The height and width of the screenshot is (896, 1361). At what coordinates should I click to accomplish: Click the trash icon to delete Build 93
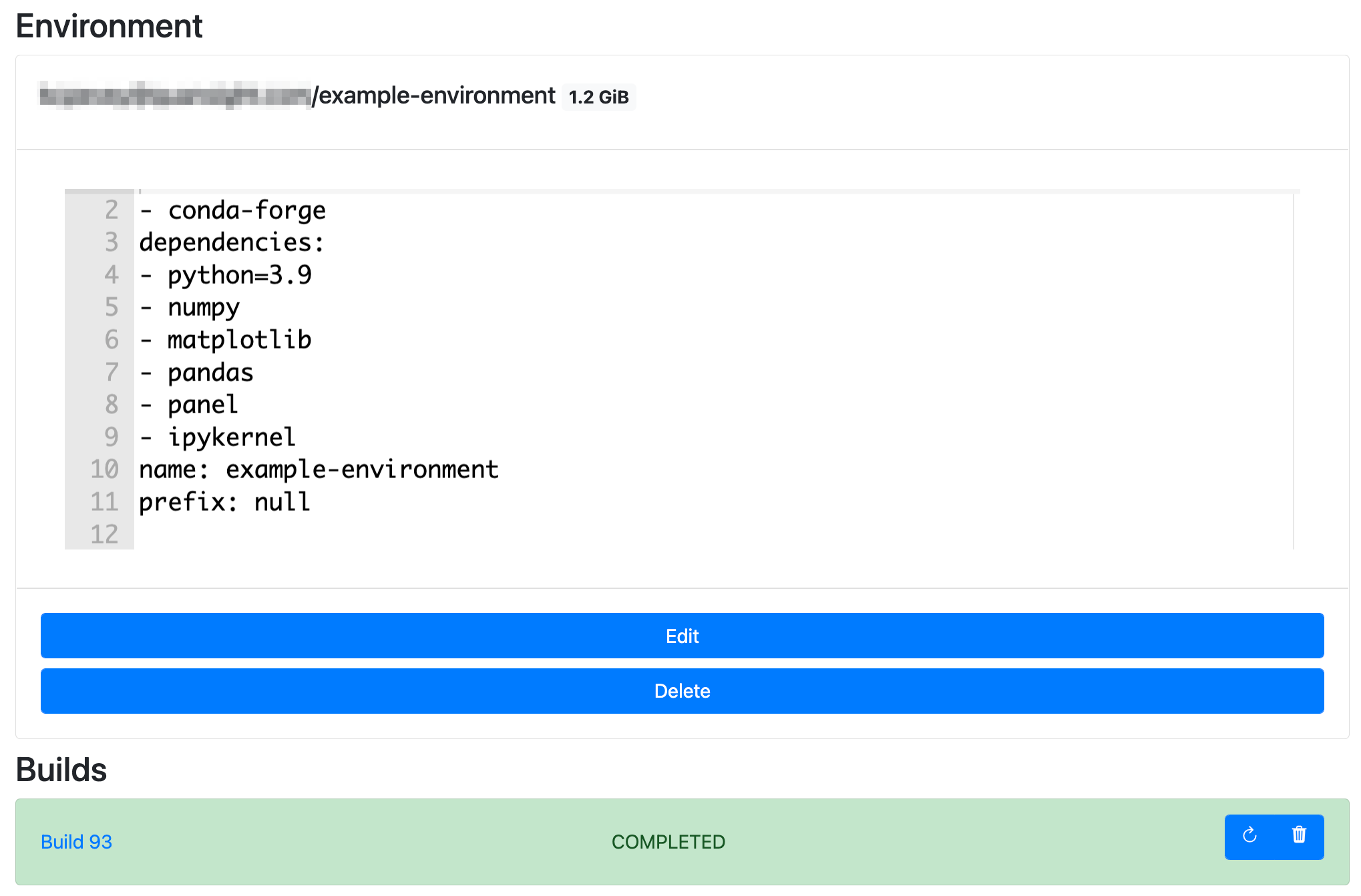[x=1299, y=835]
